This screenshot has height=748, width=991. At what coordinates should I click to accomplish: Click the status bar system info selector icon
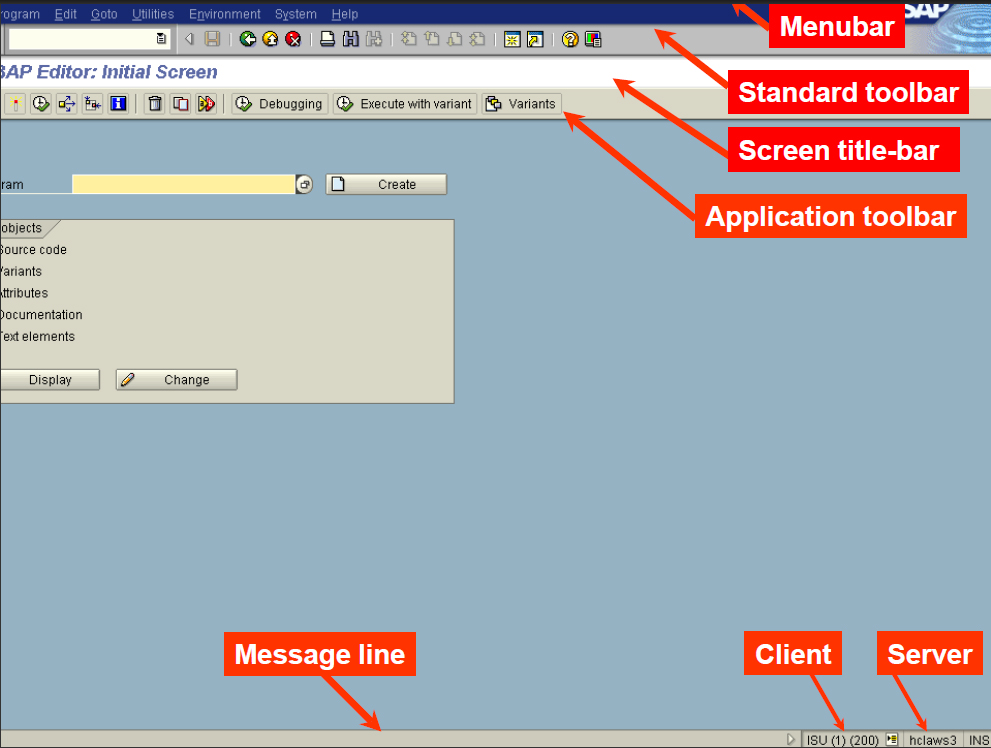click(892, 739)
